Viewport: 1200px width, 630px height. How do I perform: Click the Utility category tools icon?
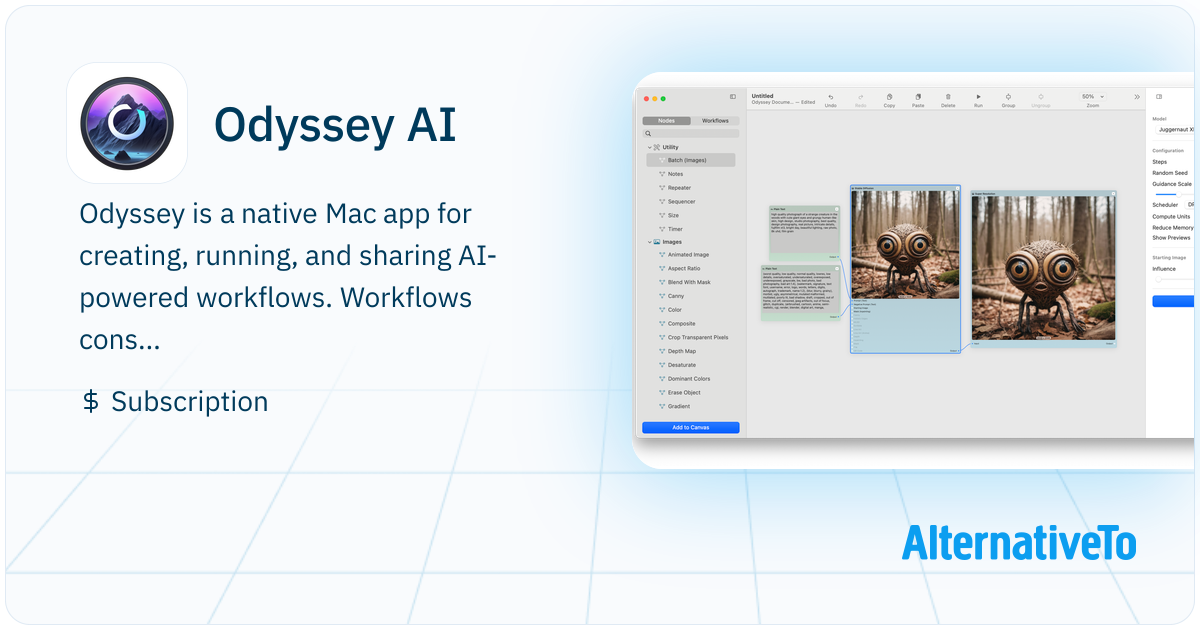click(657, 147)
